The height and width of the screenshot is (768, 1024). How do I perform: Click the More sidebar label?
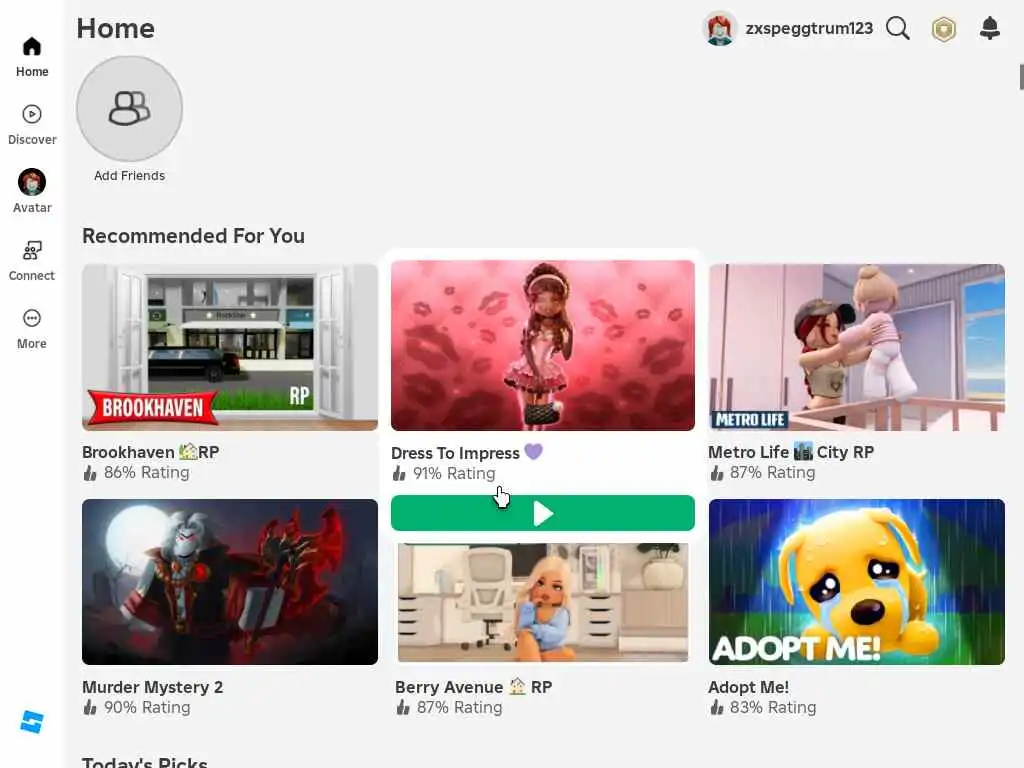(x=31, y=344)
